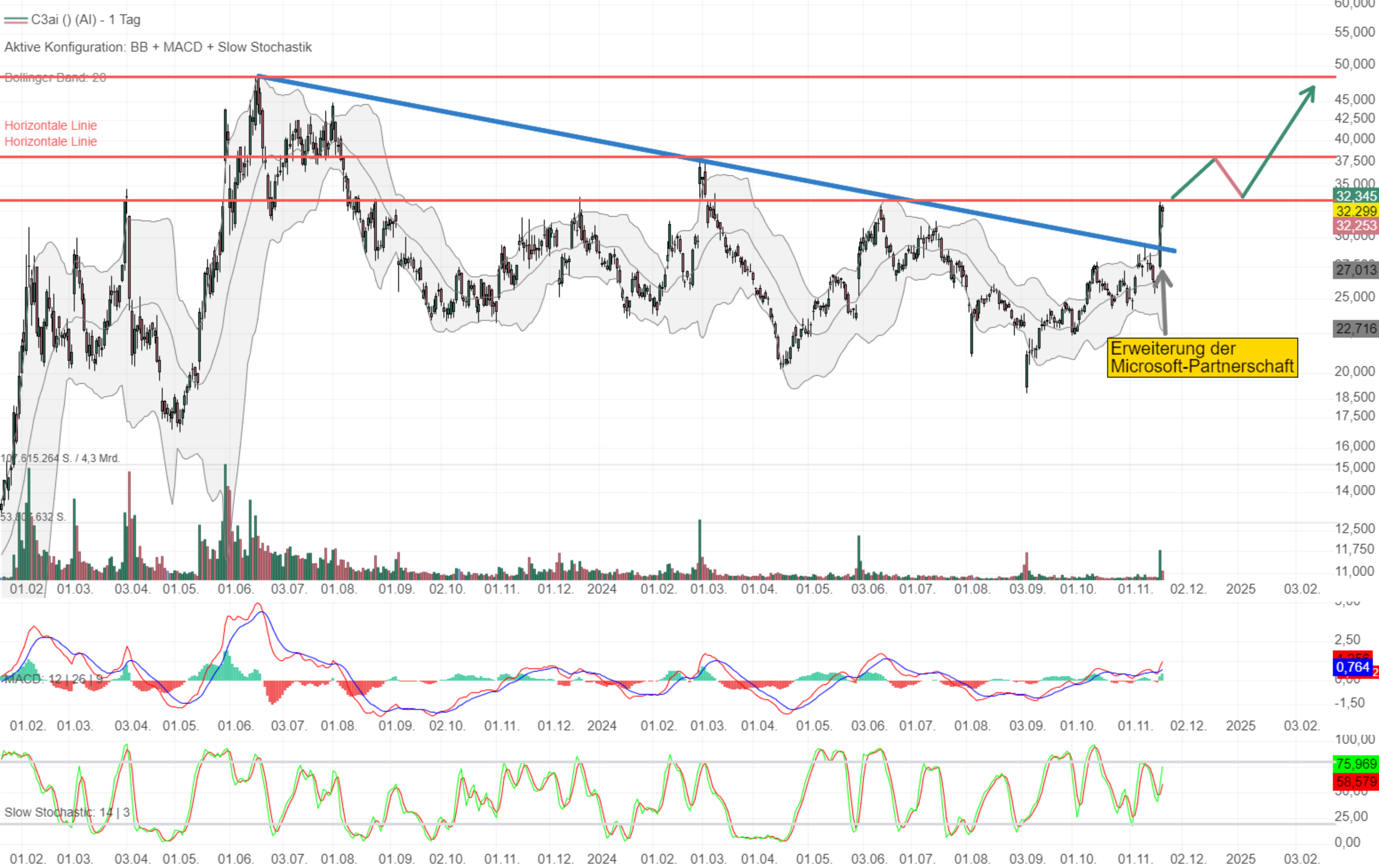
Task: Click the yellow 32,299 price tag
Action: pos(1355,211)
